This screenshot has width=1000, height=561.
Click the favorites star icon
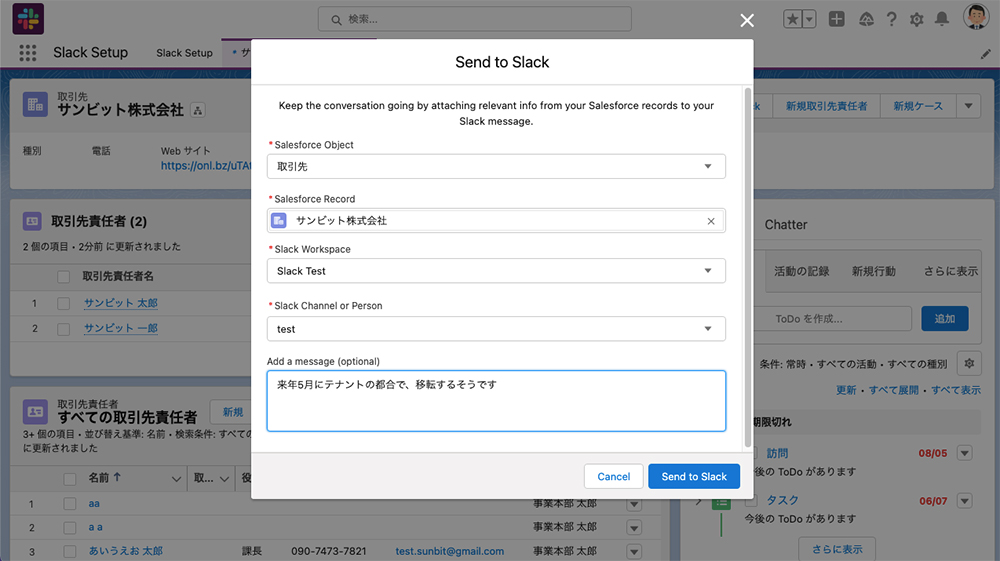pos(792,19)
